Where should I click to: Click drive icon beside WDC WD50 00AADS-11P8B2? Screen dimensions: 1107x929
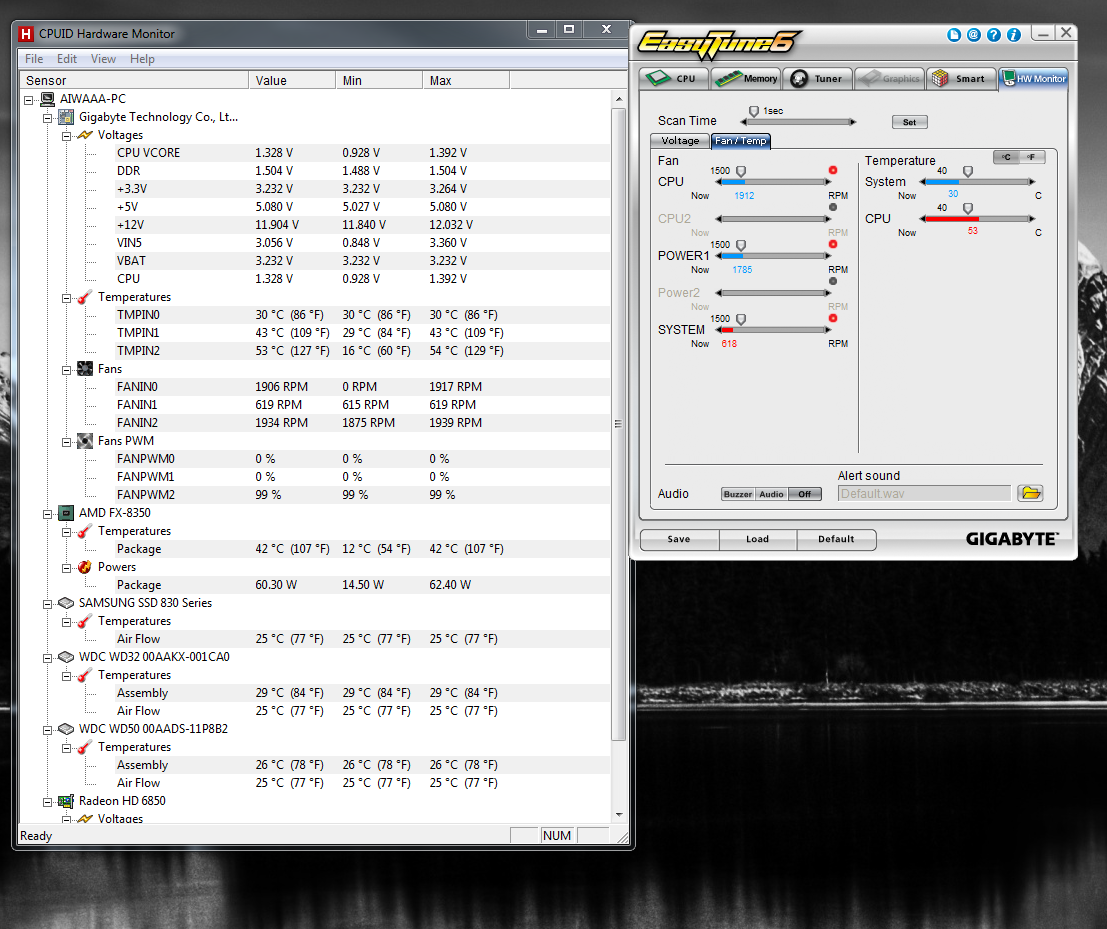tap(66, 729)
